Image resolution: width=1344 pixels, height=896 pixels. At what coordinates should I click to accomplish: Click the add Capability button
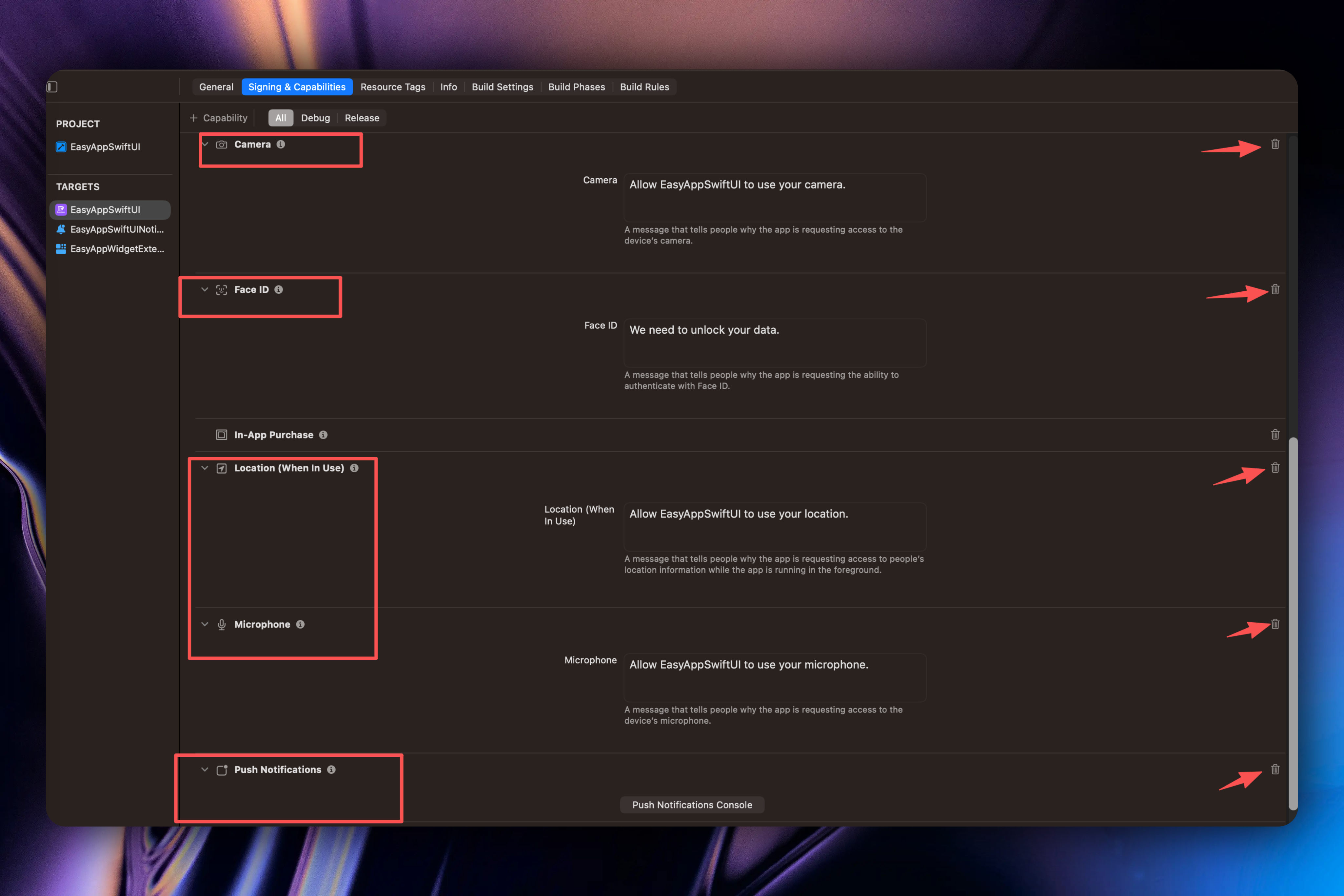coord(218,118)
